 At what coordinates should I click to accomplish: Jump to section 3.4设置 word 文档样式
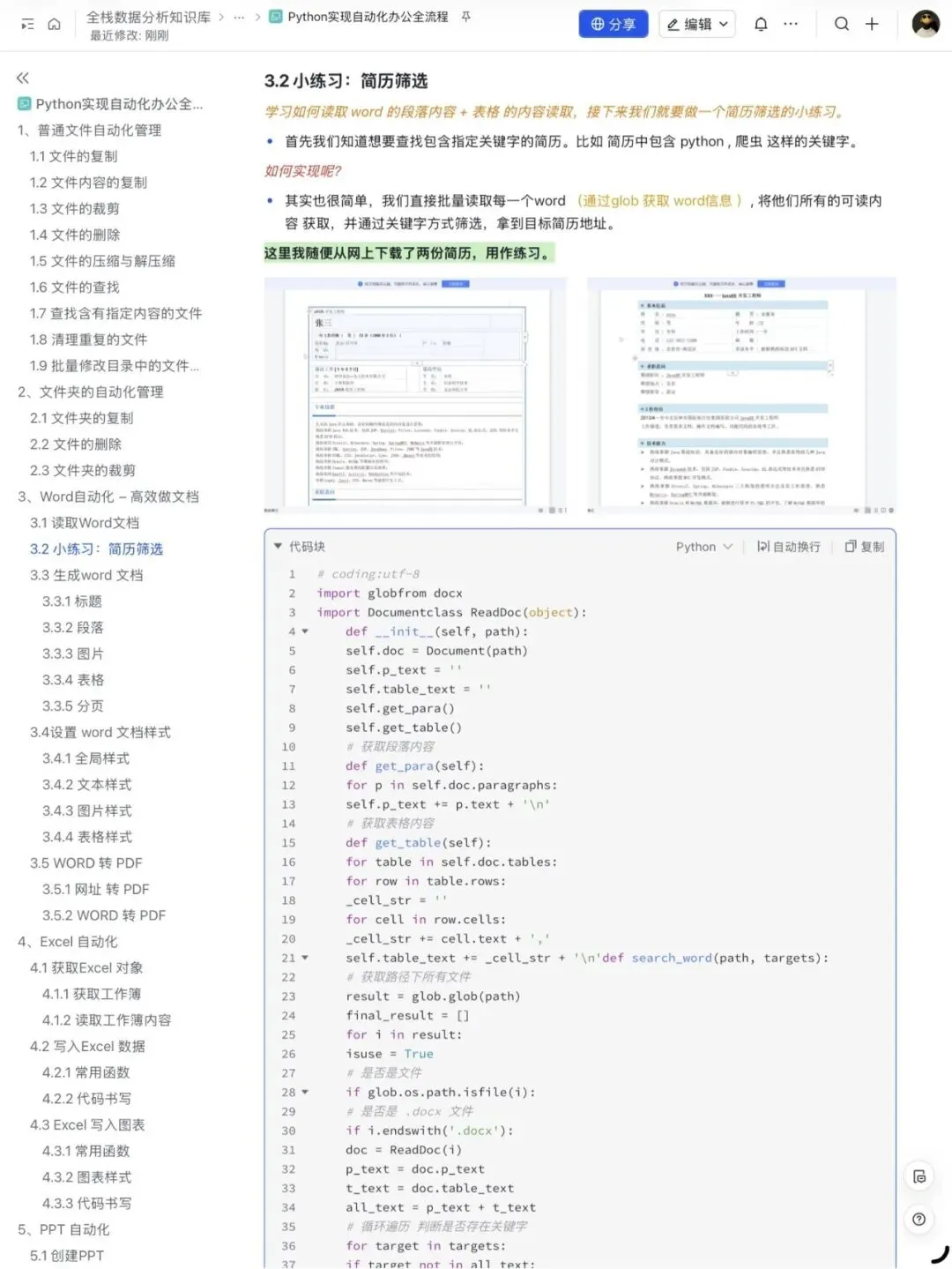pyautogui.click(x=100, y=732)
